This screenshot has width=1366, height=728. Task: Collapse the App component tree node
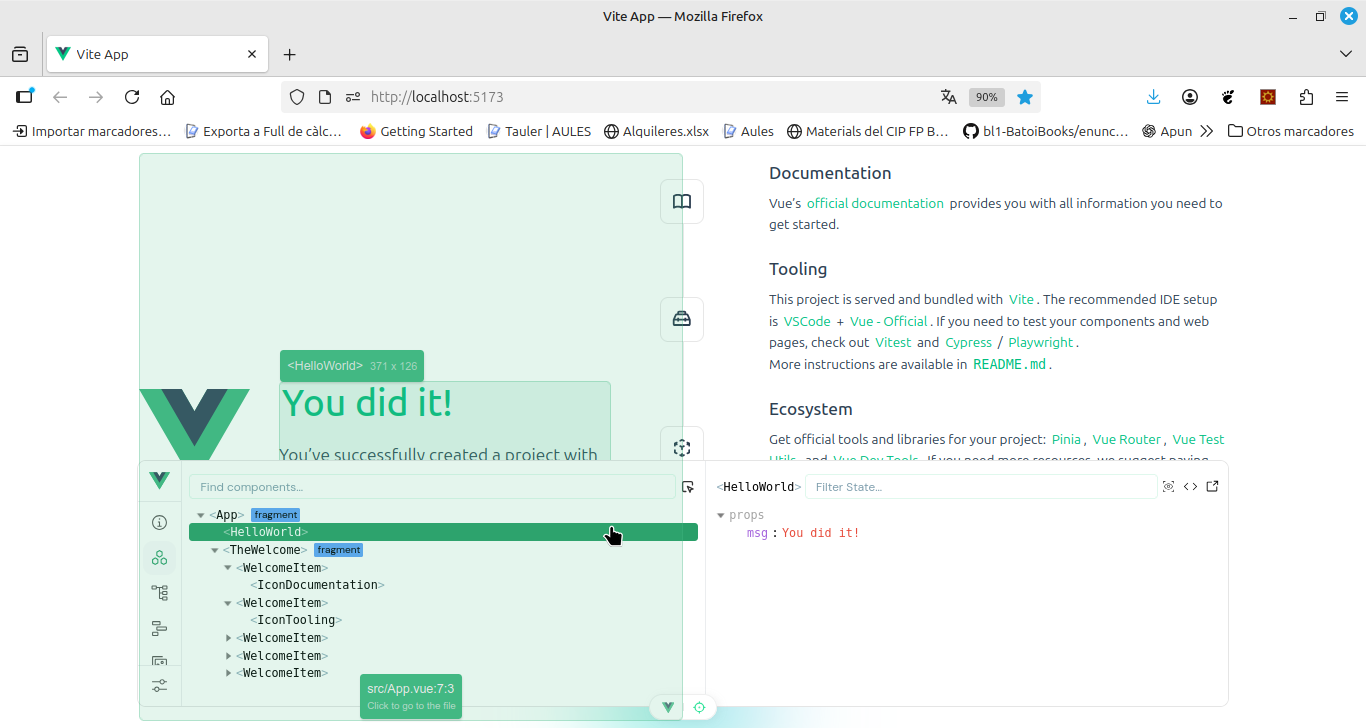(200, 514)
